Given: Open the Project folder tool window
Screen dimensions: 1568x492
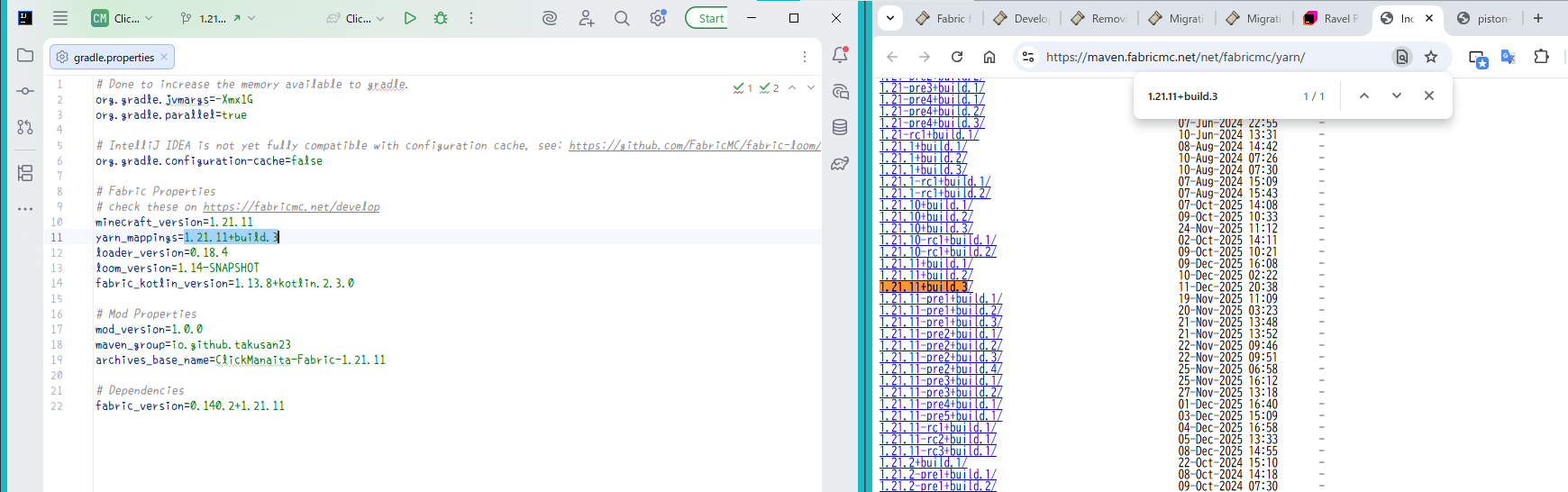Looking at the screenshot, I should tap(25, 55).
